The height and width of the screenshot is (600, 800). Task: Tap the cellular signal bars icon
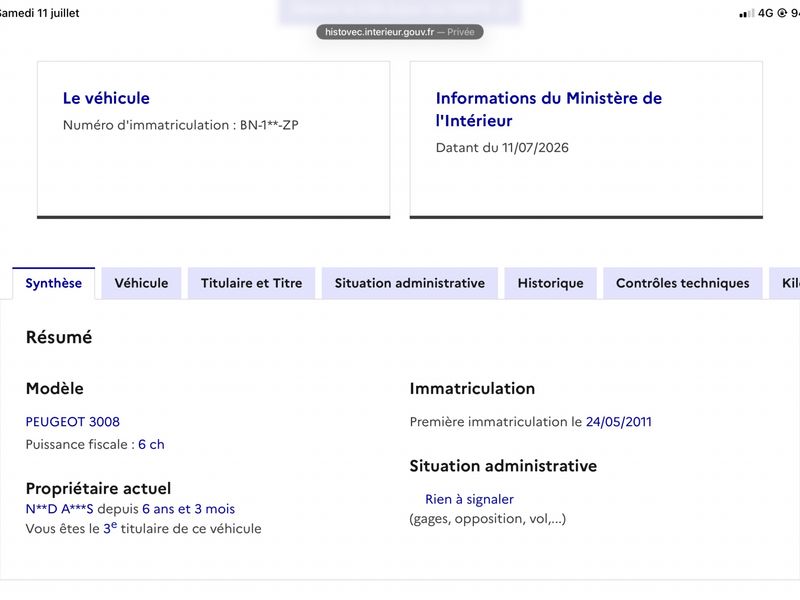tap(746, 14)
